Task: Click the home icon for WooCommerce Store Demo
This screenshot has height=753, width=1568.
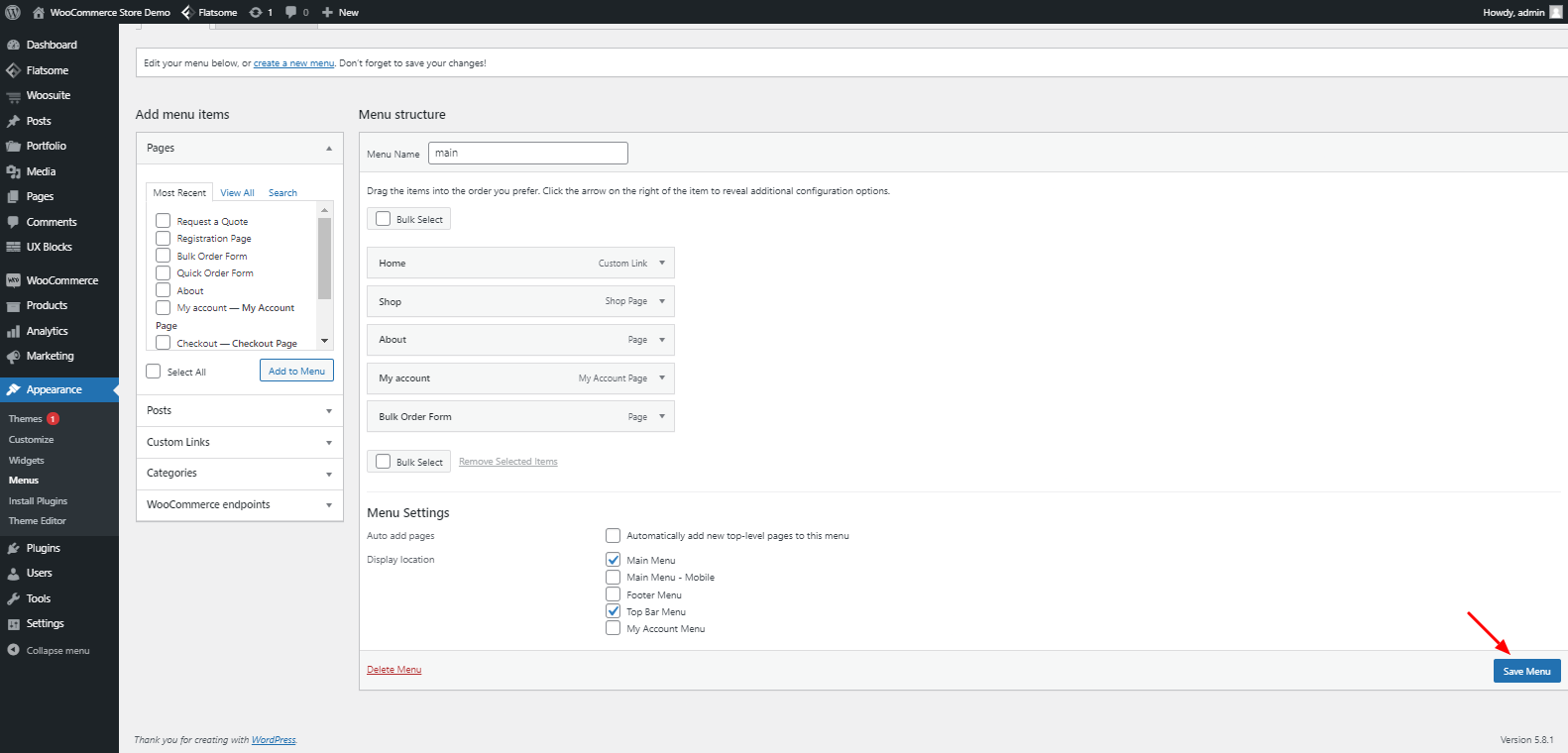Action: [39, 12]
